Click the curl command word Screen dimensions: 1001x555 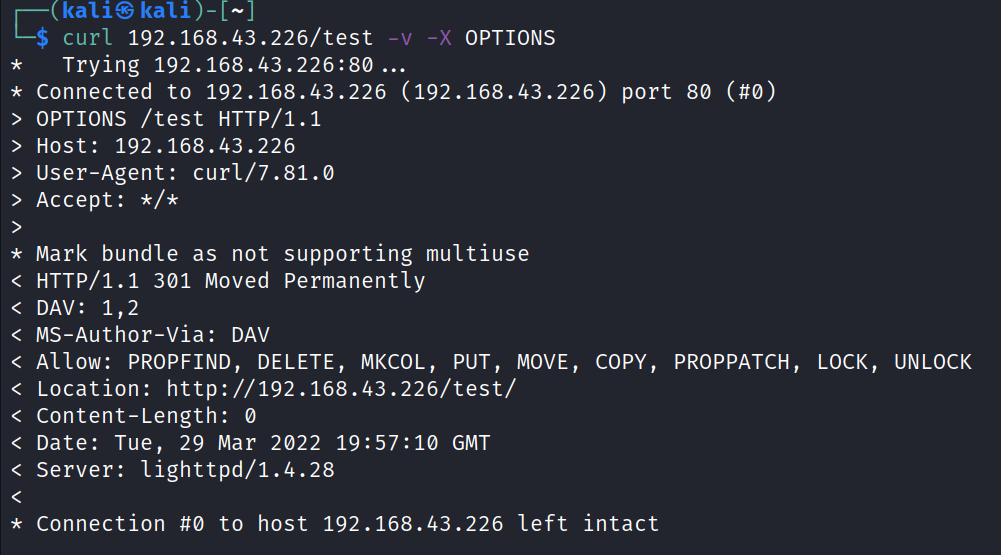tap(88, 38)
